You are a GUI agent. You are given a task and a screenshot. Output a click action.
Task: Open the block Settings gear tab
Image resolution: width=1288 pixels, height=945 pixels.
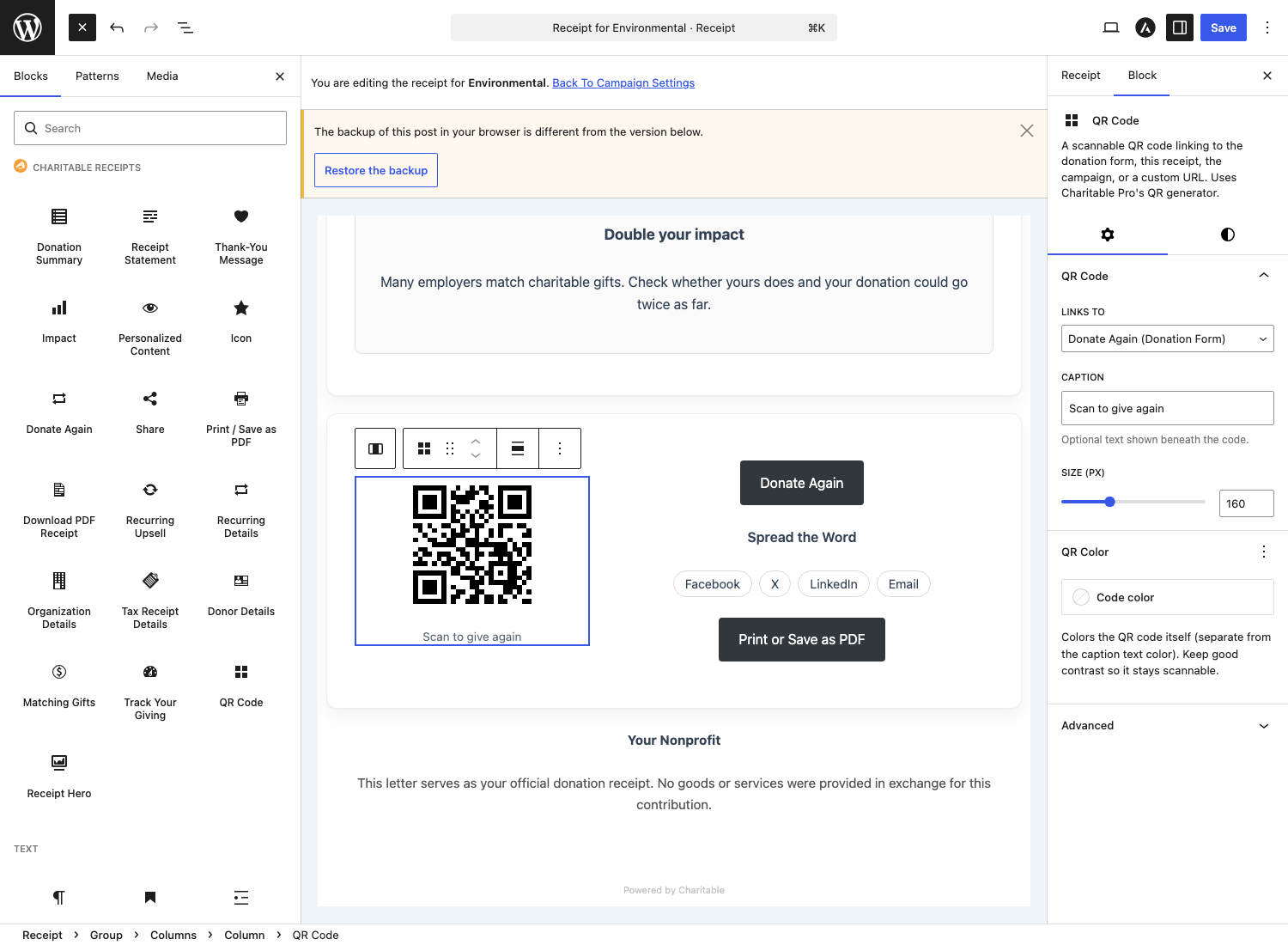[1108, 235]
